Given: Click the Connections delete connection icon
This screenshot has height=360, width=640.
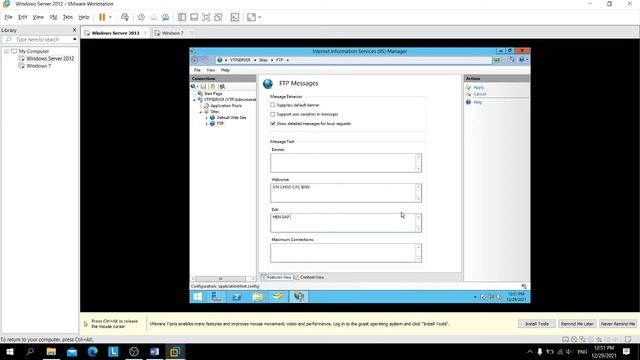Looking at the screenshot, I should pos(222,87).
